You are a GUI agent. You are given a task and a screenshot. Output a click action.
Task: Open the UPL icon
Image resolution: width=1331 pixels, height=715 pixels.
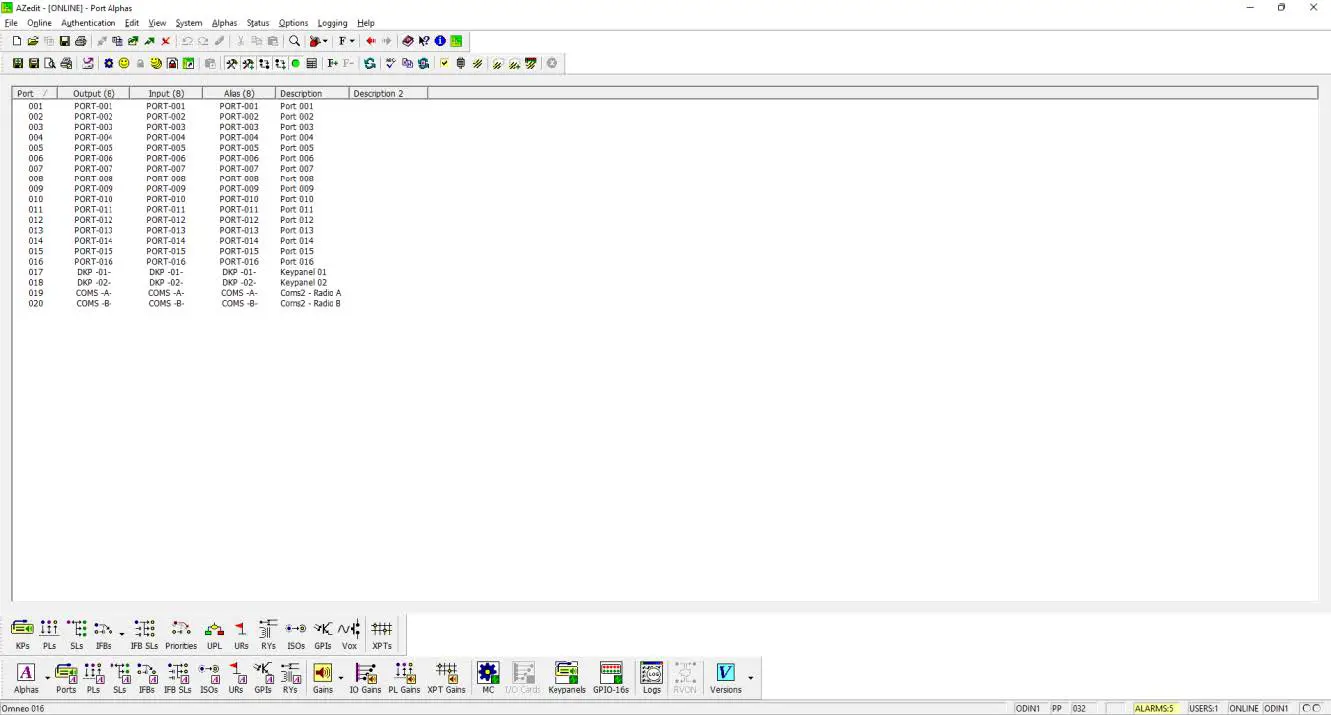coord(214,634)
